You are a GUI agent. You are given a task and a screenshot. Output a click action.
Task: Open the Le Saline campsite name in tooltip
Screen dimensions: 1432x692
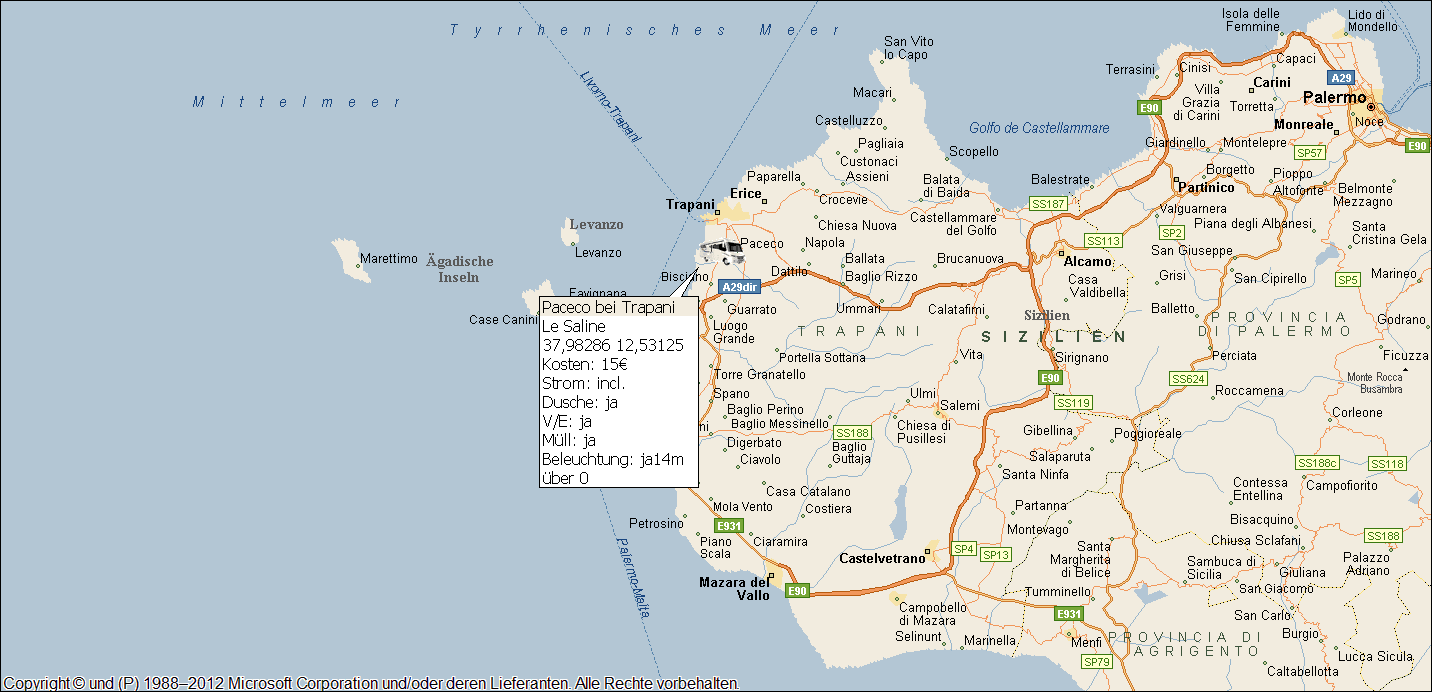click(x=572, y=326)
